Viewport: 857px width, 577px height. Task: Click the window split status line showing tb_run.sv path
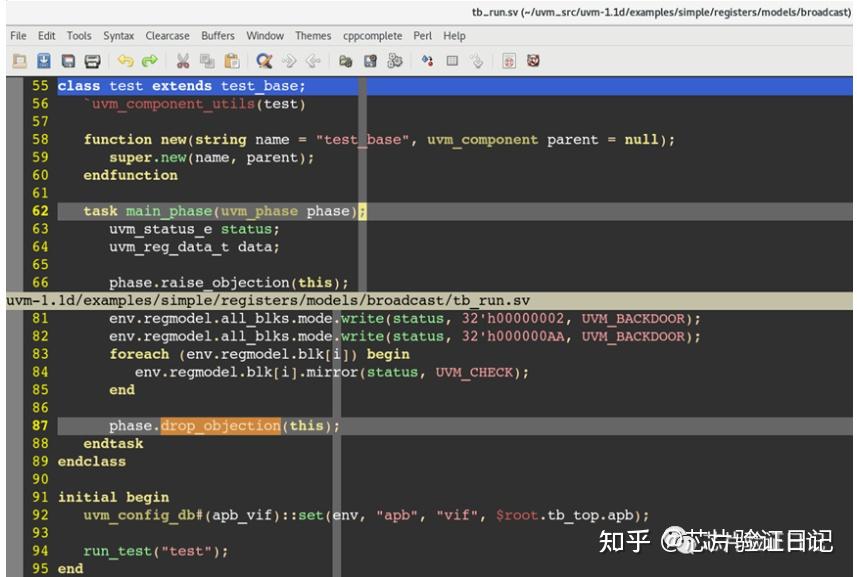pos(429,301)
